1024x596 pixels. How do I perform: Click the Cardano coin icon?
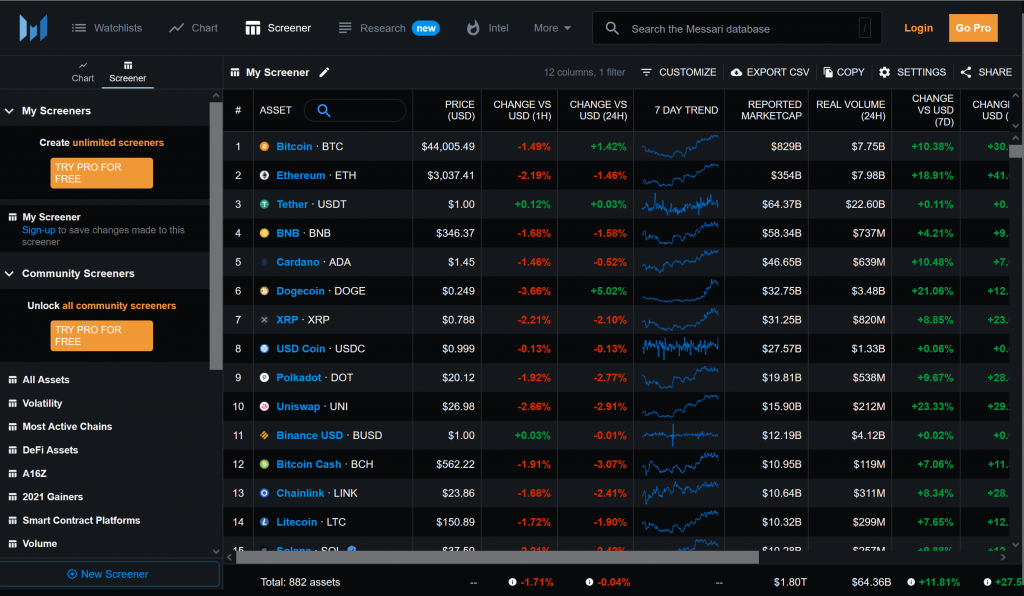(264, 262)
